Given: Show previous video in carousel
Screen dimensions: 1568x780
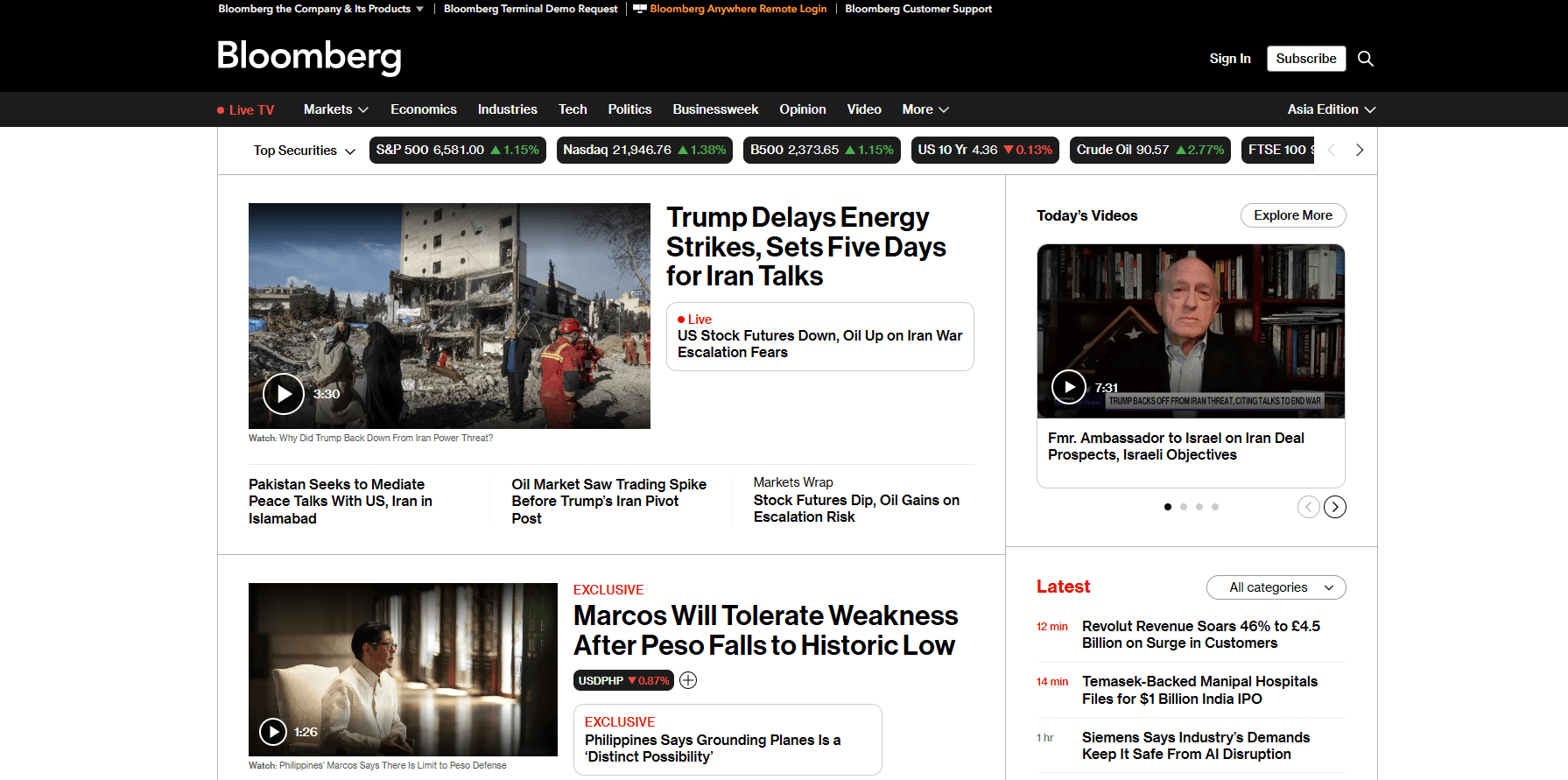Looking at the screenshot, I should point(1308,507).
